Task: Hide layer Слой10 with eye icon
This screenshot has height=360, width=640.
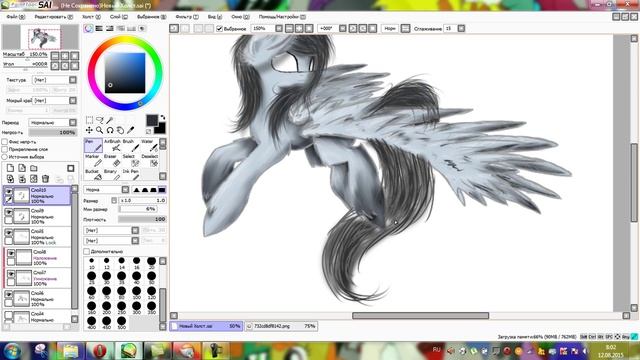Action: (x=9, y=191)
